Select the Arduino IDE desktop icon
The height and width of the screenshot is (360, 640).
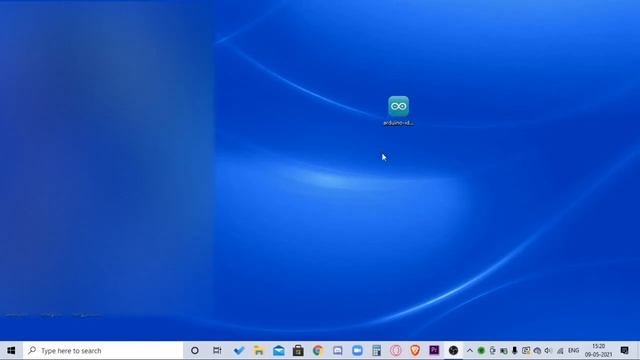point(398,111)
